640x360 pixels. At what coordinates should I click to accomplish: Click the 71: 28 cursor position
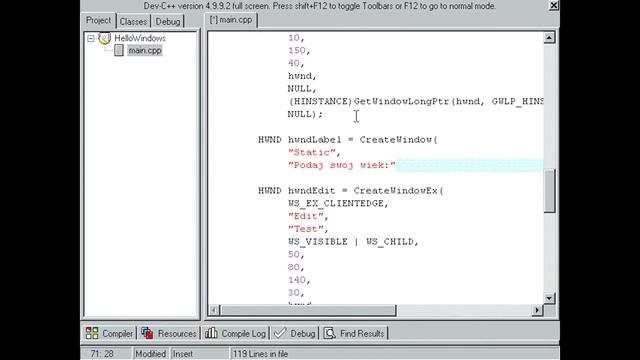point(102,354)
